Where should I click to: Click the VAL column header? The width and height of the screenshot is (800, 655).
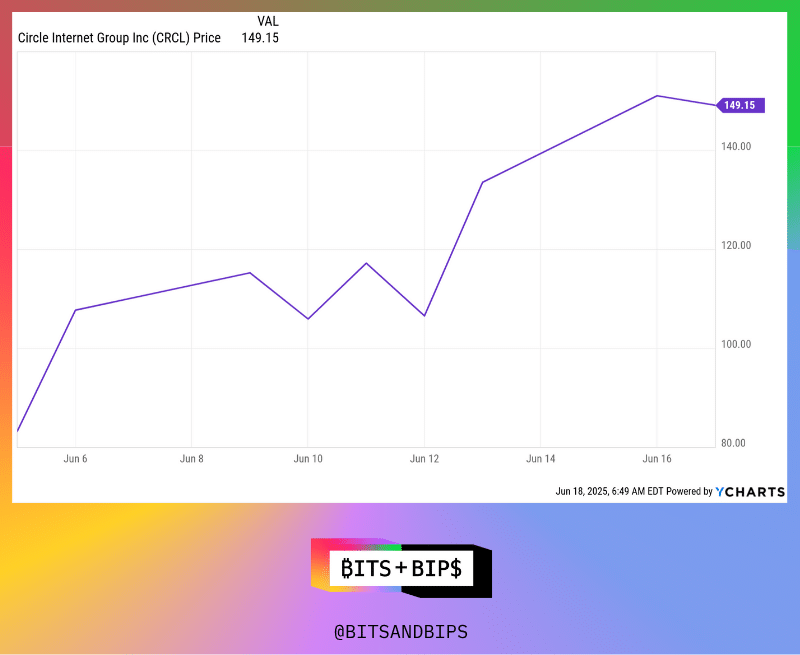click(268, 21)
